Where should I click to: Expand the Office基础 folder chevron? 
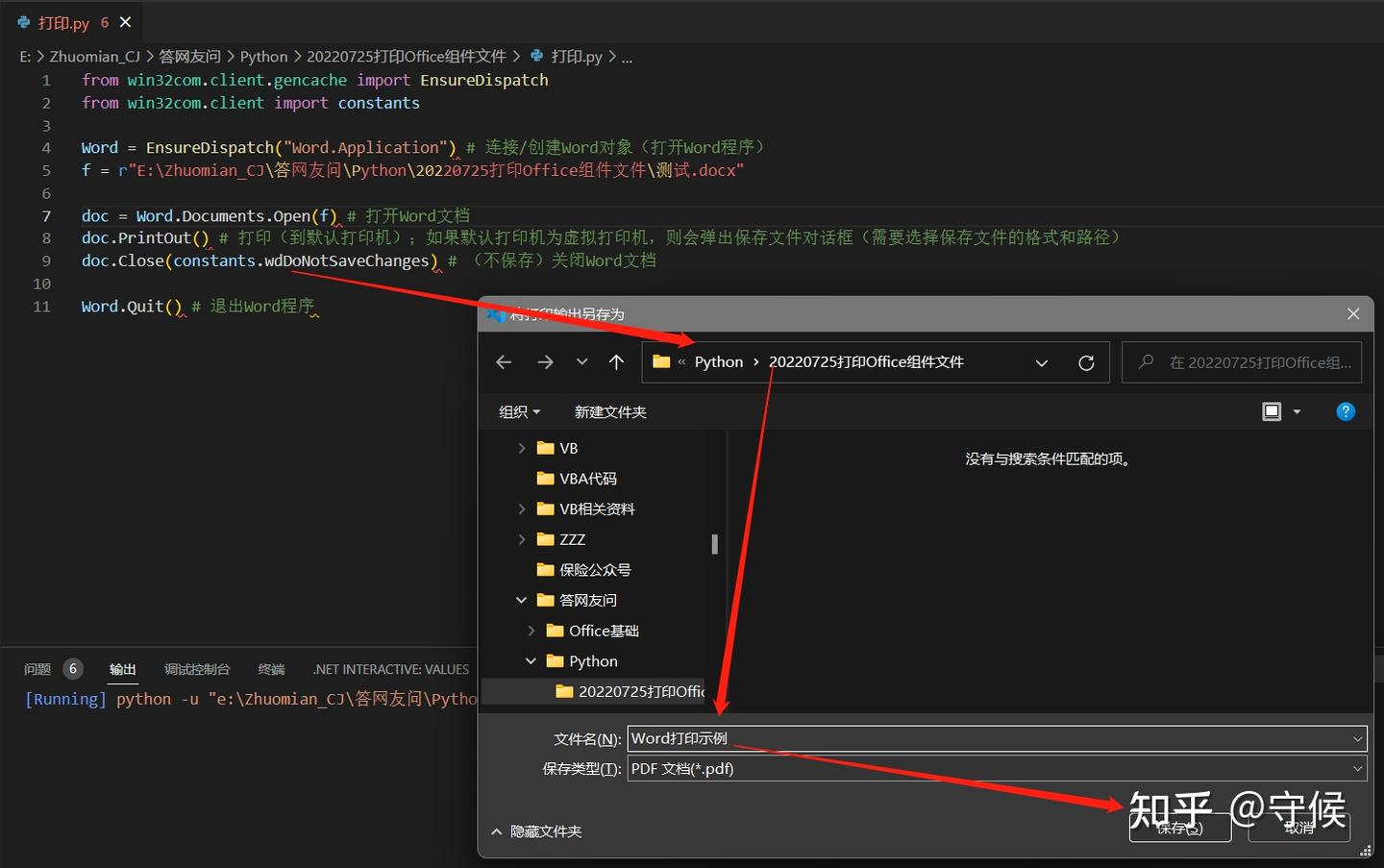click(531, 630)
